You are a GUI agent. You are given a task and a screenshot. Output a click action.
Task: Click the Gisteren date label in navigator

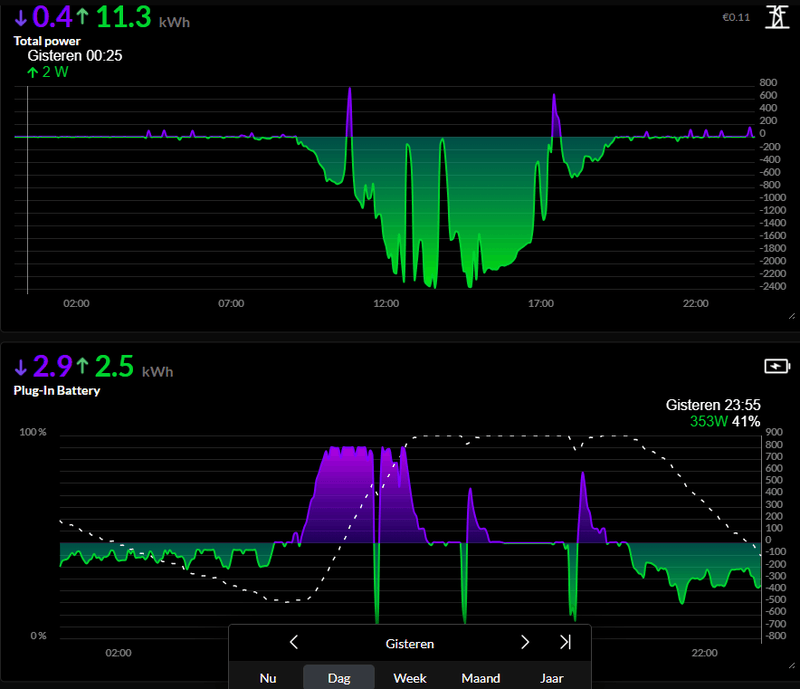(410, 644)
